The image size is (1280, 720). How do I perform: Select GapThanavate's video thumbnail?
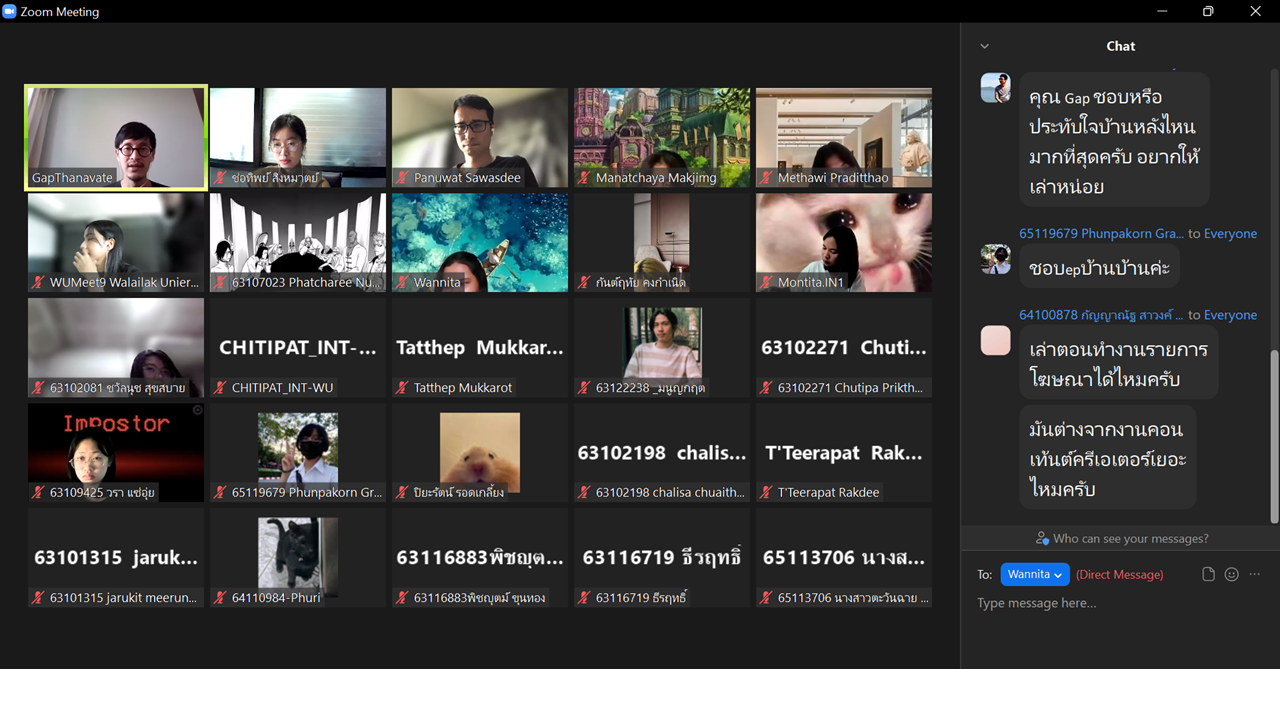(x=116, y=137)
